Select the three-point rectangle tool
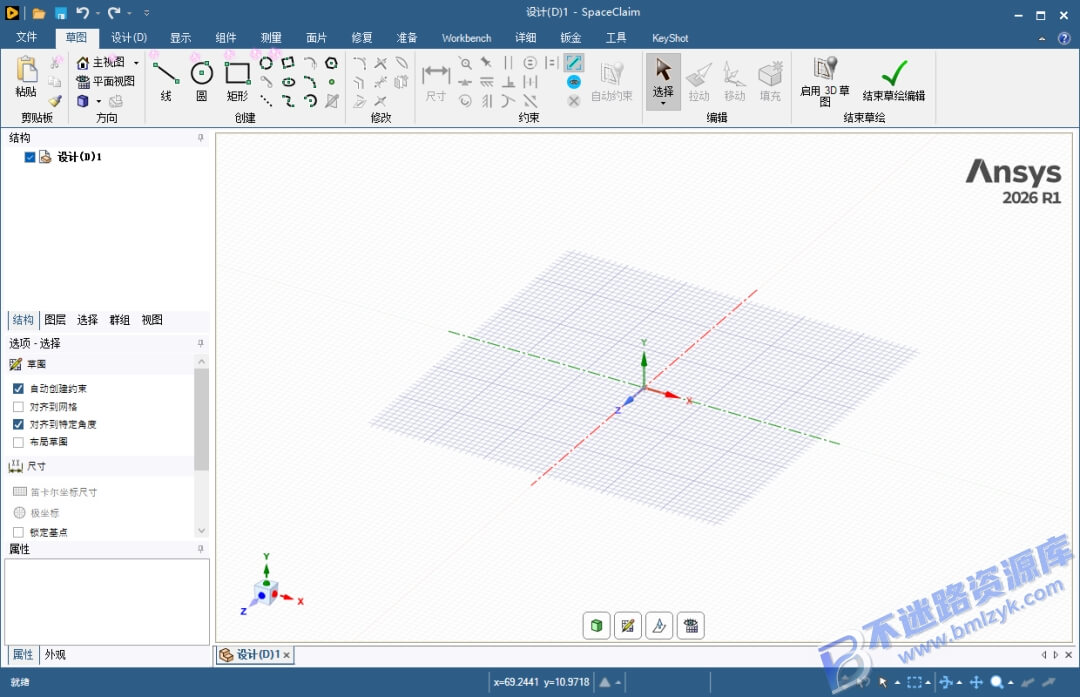The image size is (1080, 697). (x=288, y=63)
